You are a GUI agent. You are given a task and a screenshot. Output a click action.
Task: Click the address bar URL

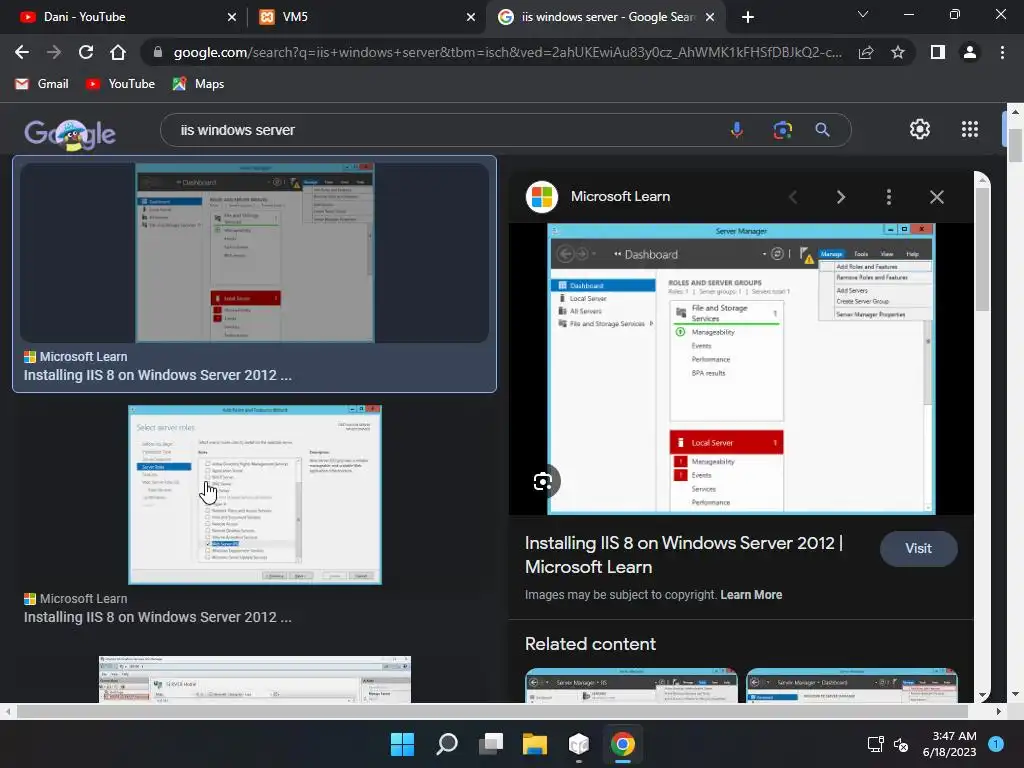click(x=506, y=52)
